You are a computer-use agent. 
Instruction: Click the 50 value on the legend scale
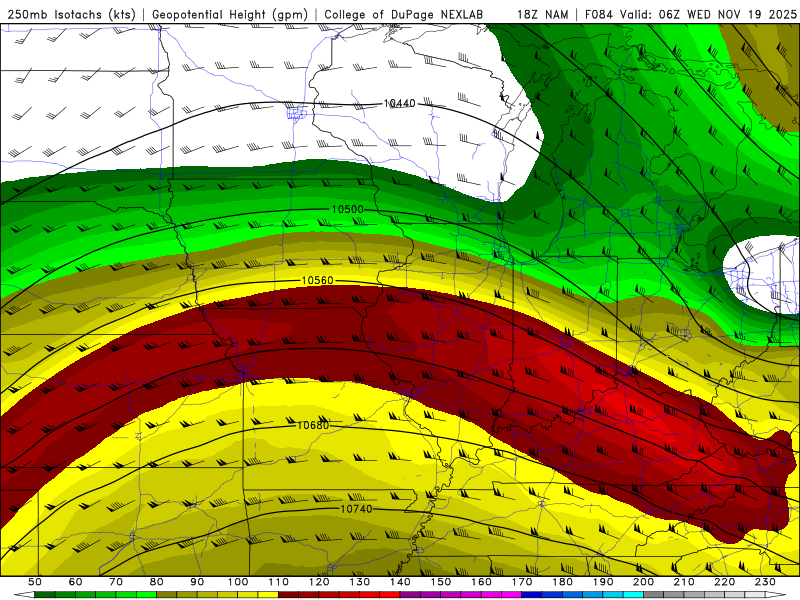35,582
